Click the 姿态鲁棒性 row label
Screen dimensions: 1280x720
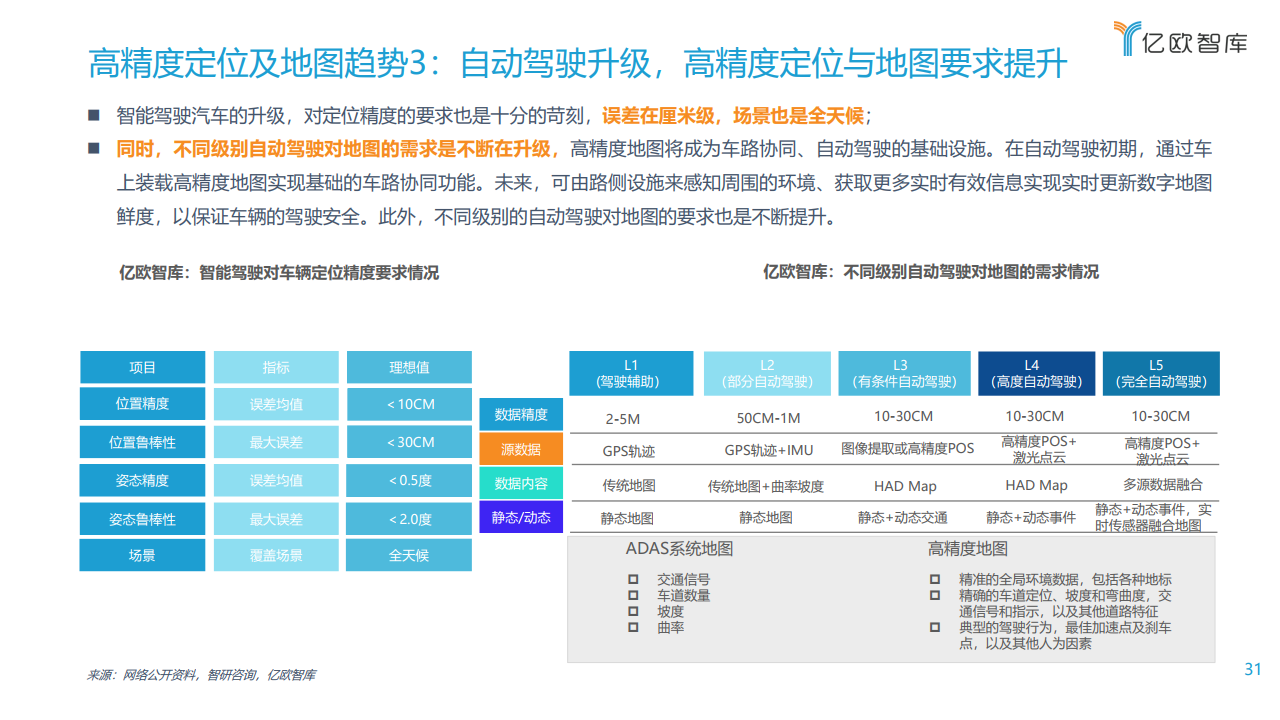click(x=142, y=519)
